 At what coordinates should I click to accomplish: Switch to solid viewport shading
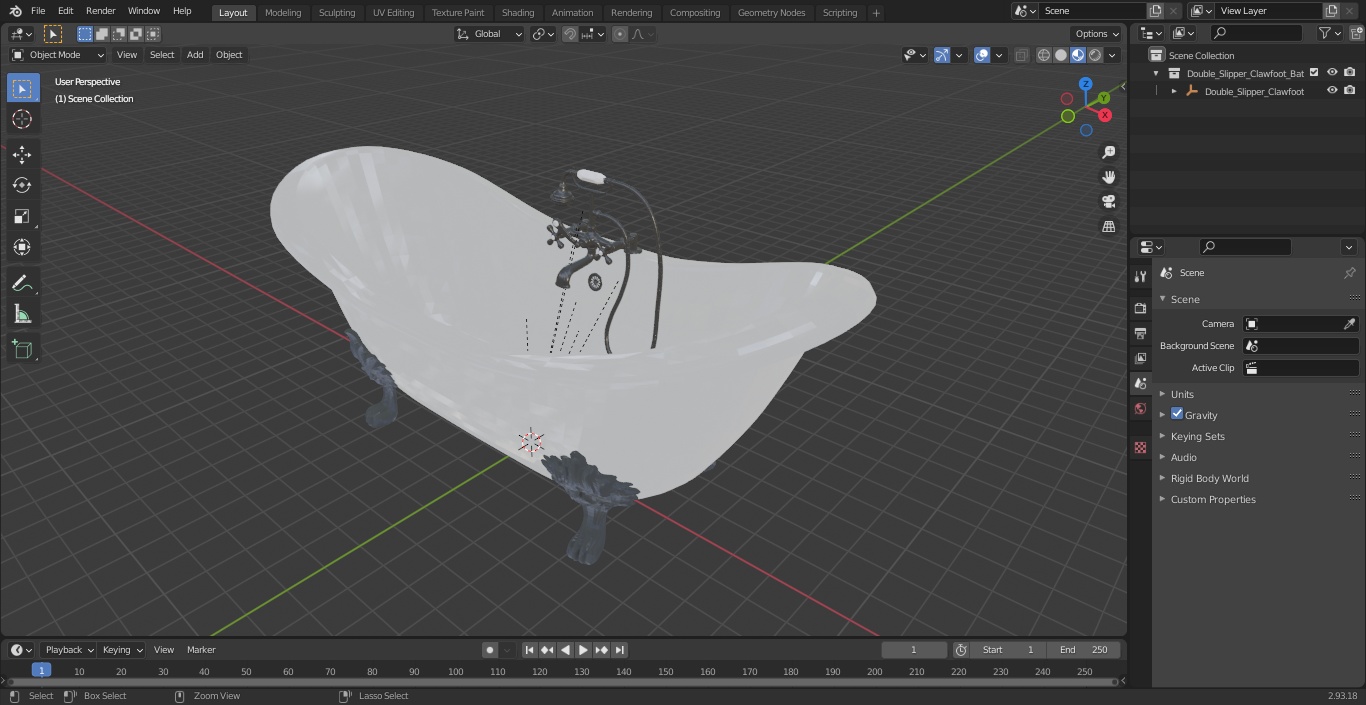(1061, 55)
